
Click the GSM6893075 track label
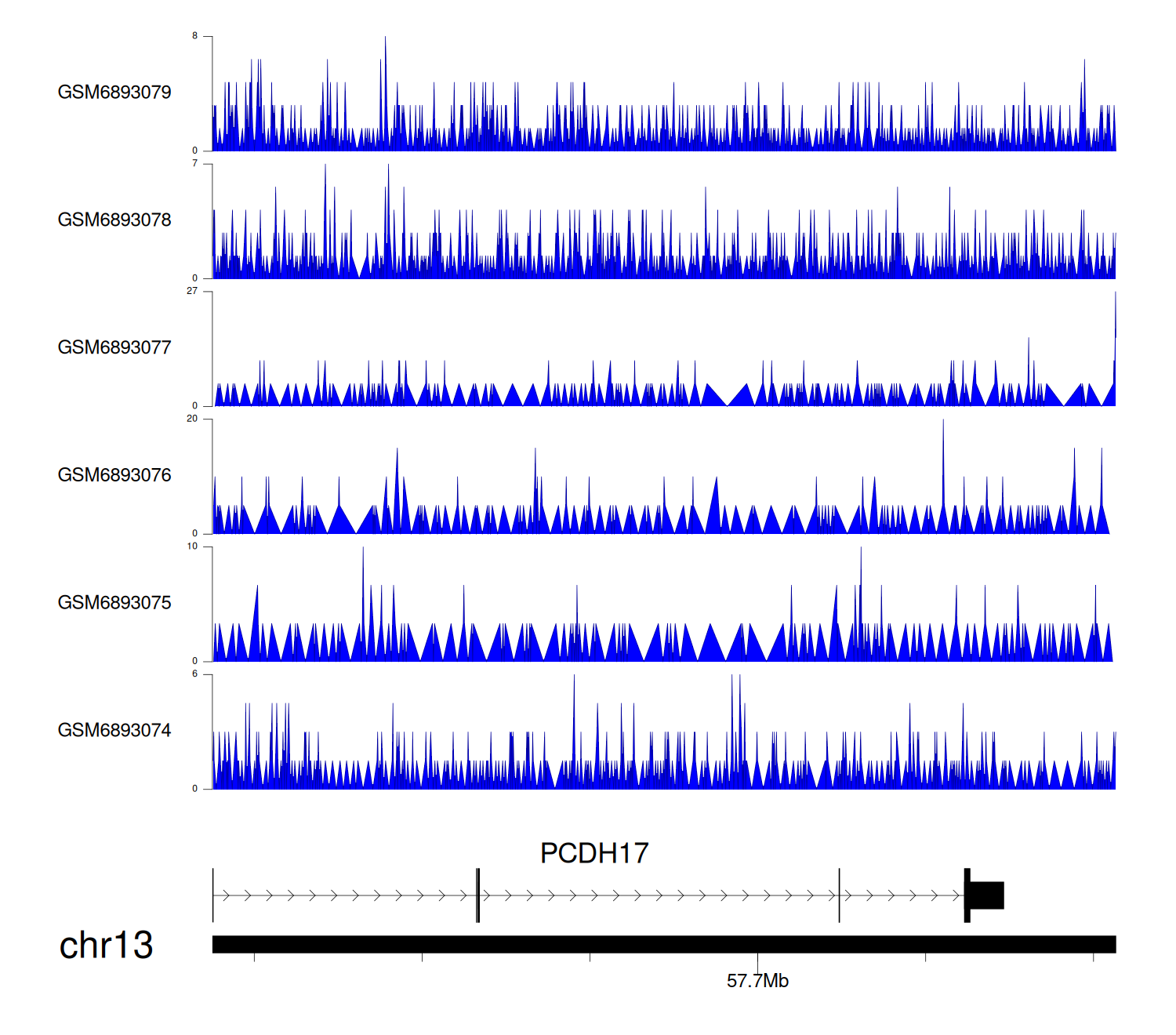(x=114, y=603)
